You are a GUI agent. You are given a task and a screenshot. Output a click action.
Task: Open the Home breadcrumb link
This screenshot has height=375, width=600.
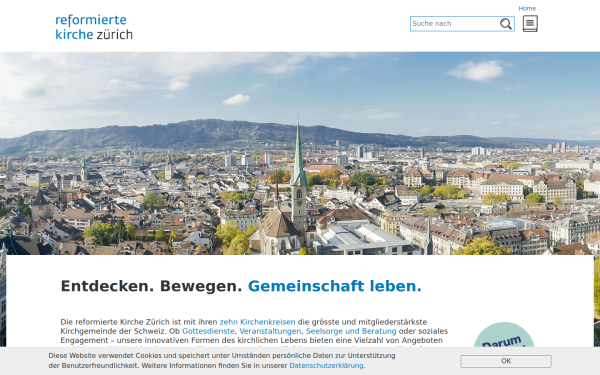[x=527, y=8]
